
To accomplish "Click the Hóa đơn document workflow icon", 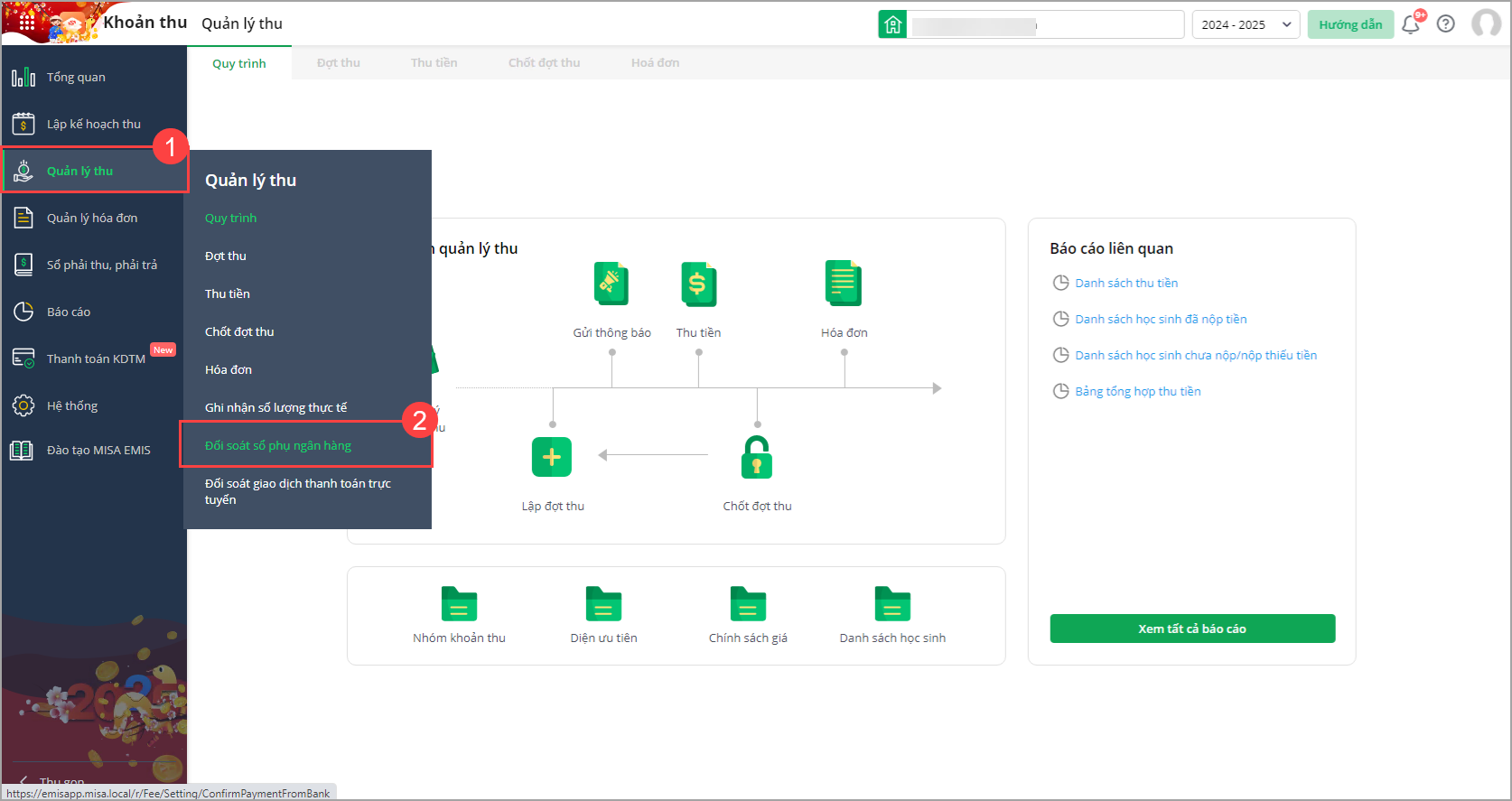I will click(x=844, y=284).
